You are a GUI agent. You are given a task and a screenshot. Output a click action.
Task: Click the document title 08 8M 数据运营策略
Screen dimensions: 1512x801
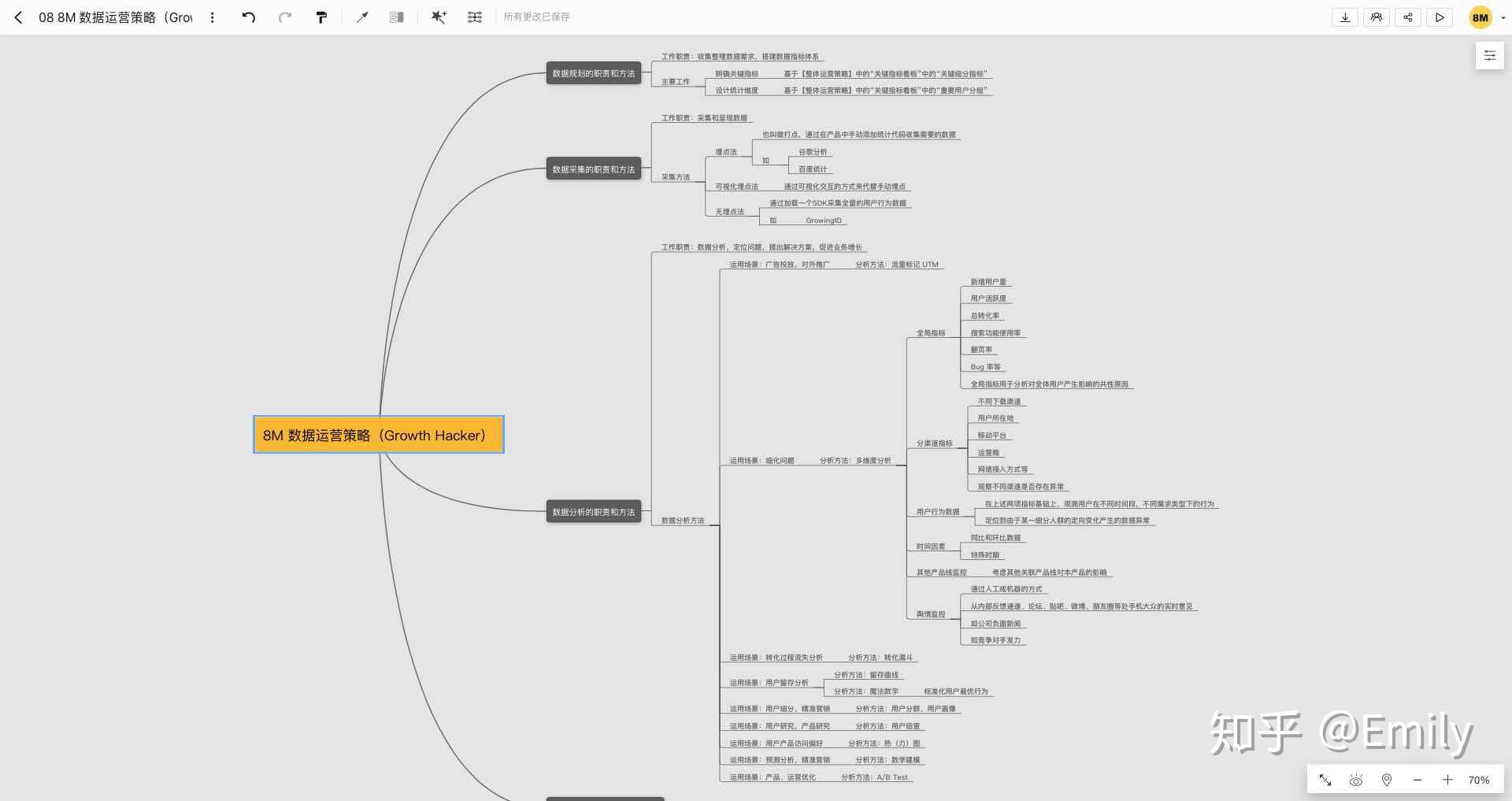[116, 17]
